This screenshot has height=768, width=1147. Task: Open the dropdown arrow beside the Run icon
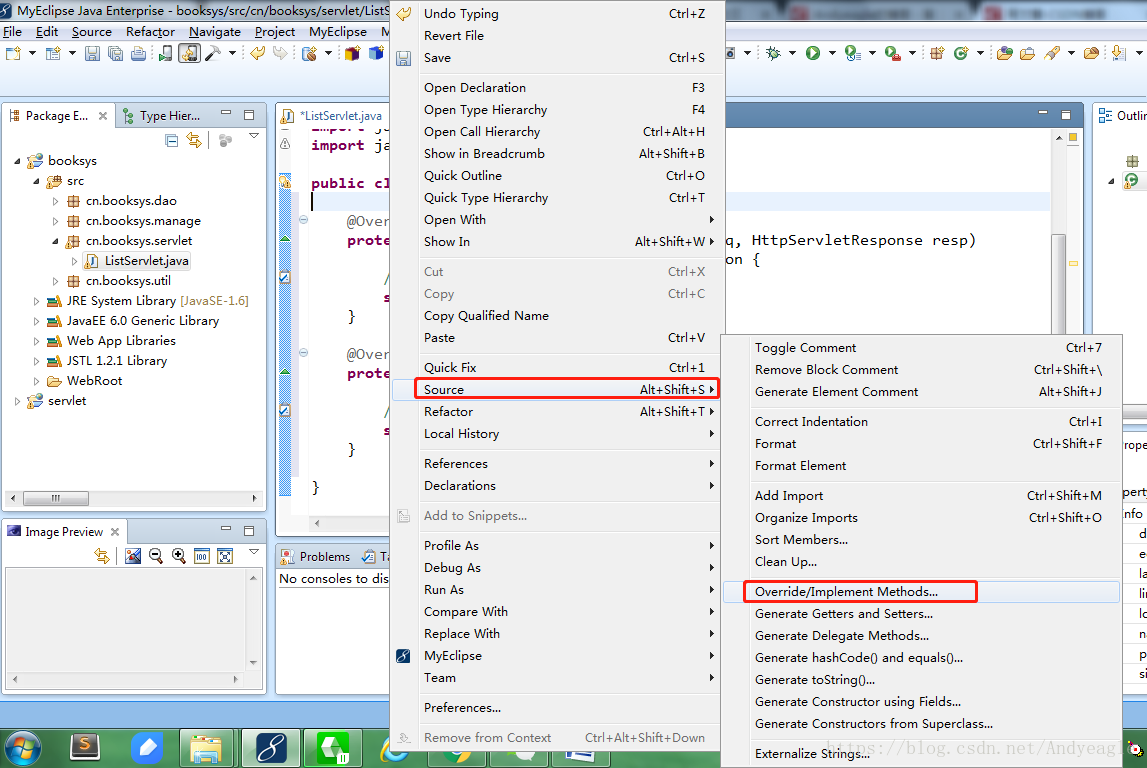pyautogui.click(x=832, y=53)
